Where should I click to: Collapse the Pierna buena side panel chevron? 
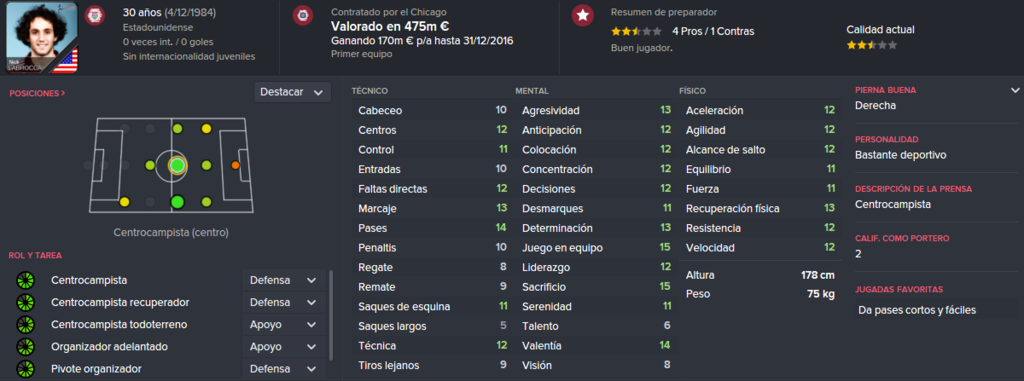[x=1015, y=90]
